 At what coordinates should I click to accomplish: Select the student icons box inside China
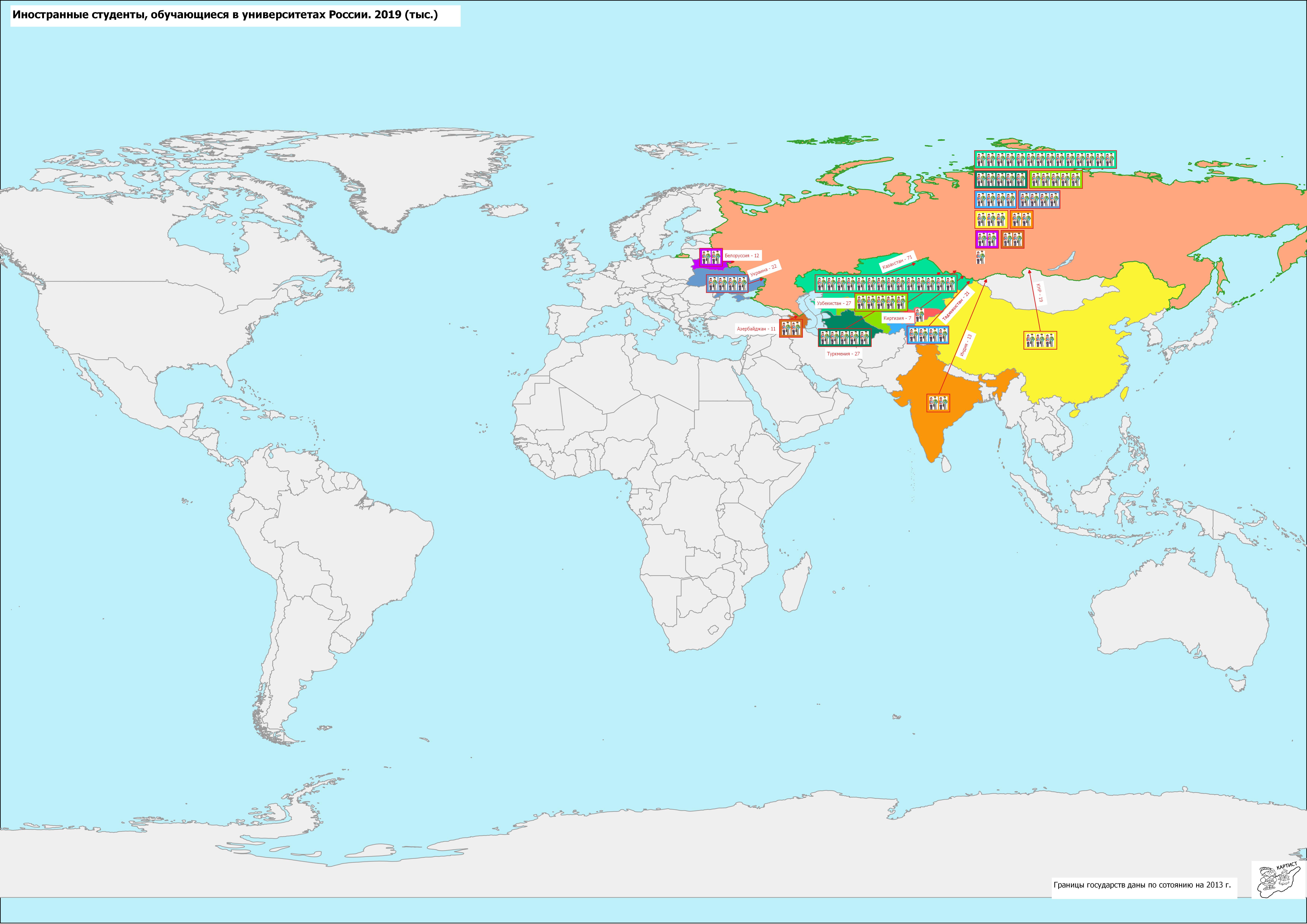click(1040, 341)
